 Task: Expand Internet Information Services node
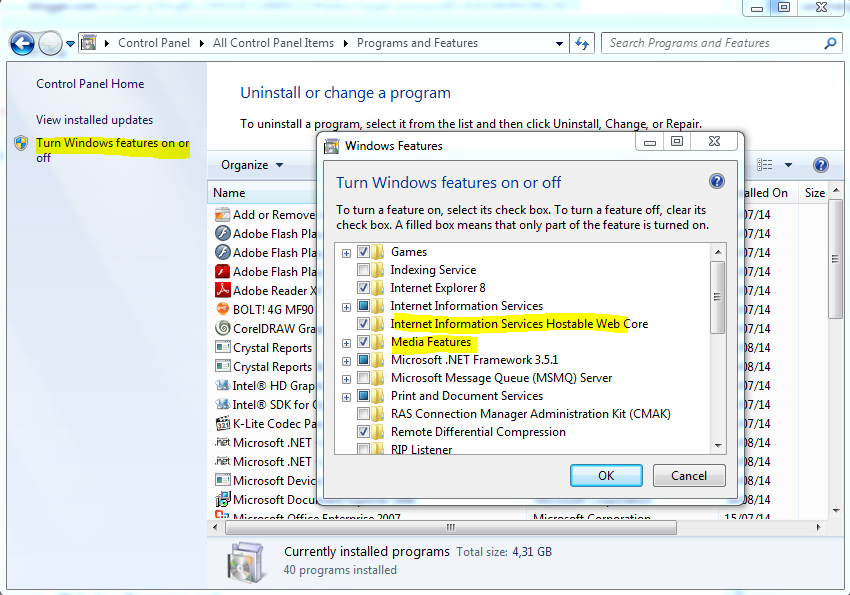(x=346, y=307)
